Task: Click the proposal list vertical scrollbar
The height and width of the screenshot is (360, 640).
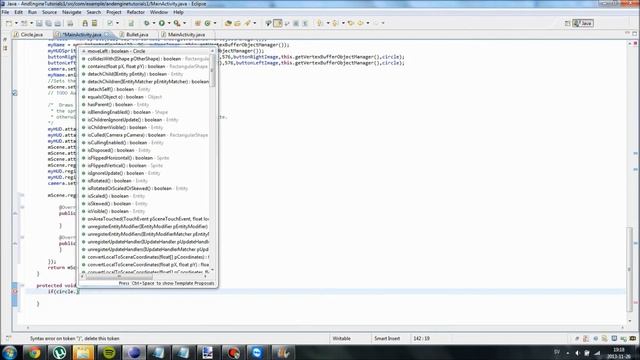Action: (x=212, y=71)
